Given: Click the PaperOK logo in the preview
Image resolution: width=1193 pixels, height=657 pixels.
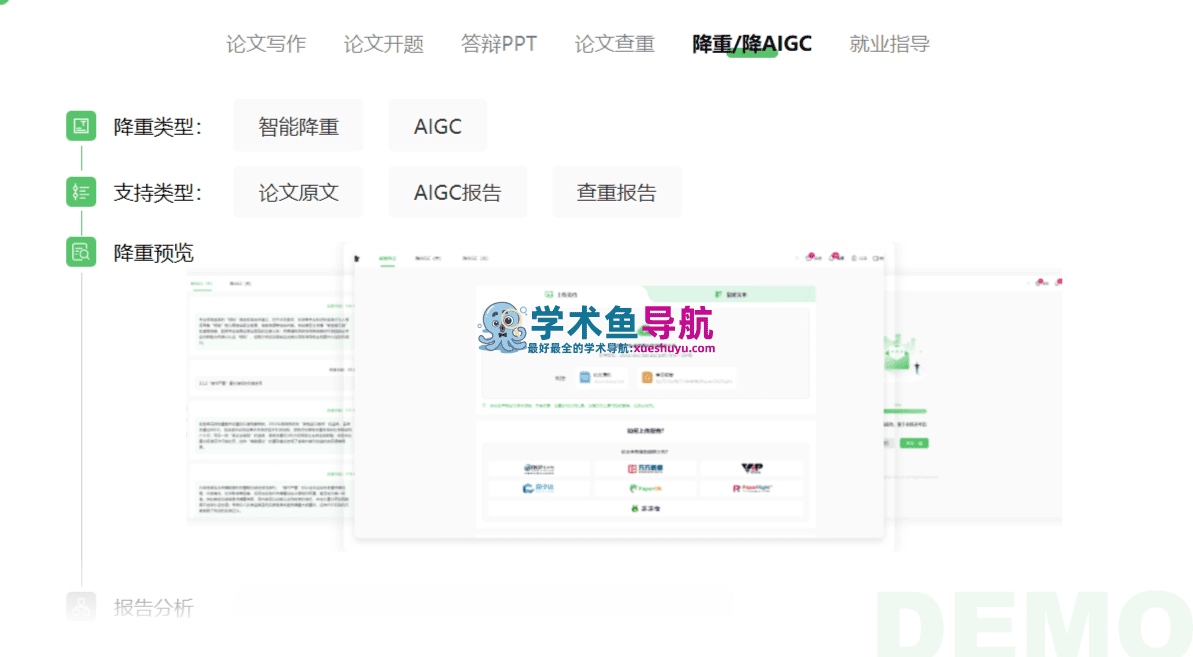Looking at the screenshot, I should pyautogui.click(x=645, y=488).
